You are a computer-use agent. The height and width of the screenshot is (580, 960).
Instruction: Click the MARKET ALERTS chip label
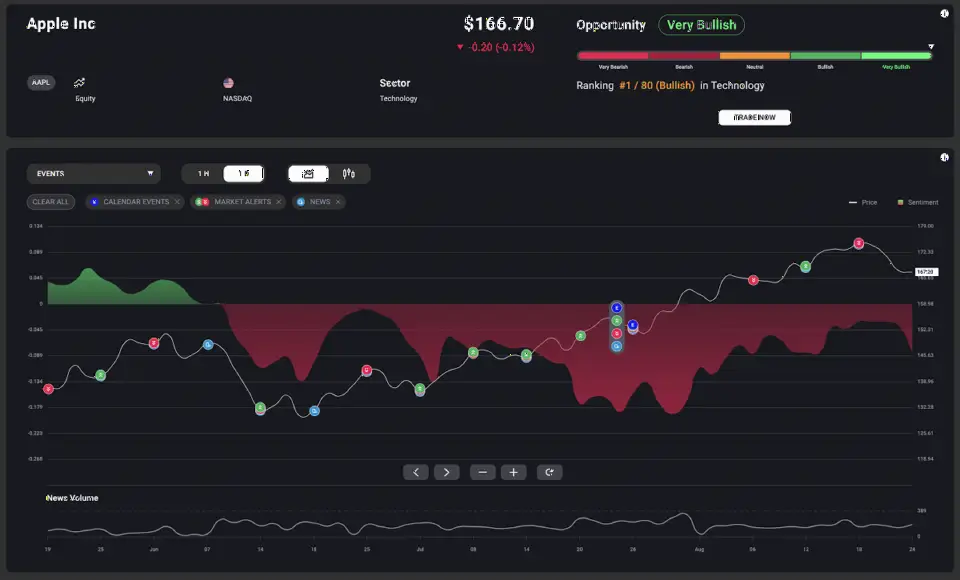[242, 201]
